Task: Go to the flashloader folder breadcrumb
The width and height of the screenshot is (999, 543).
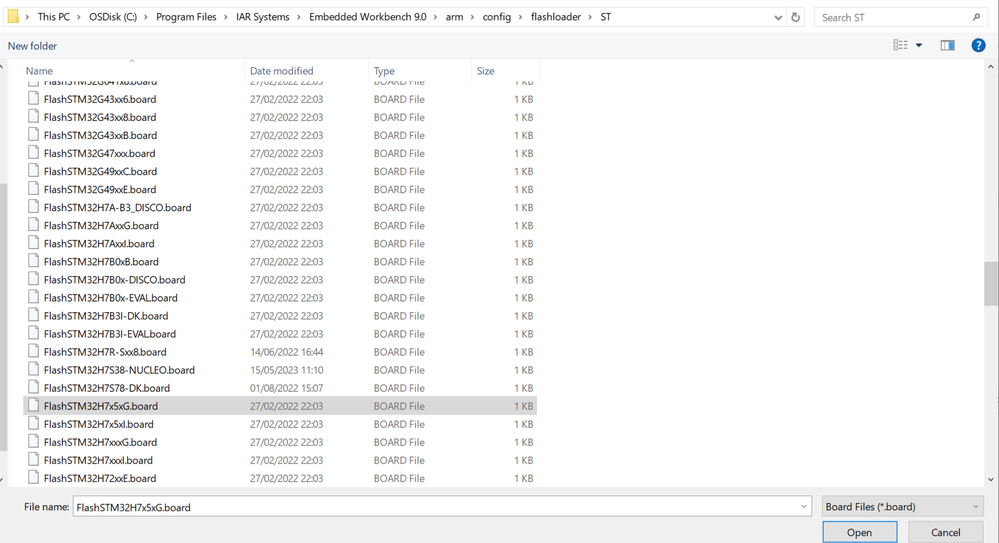Action: coord(556,17)
